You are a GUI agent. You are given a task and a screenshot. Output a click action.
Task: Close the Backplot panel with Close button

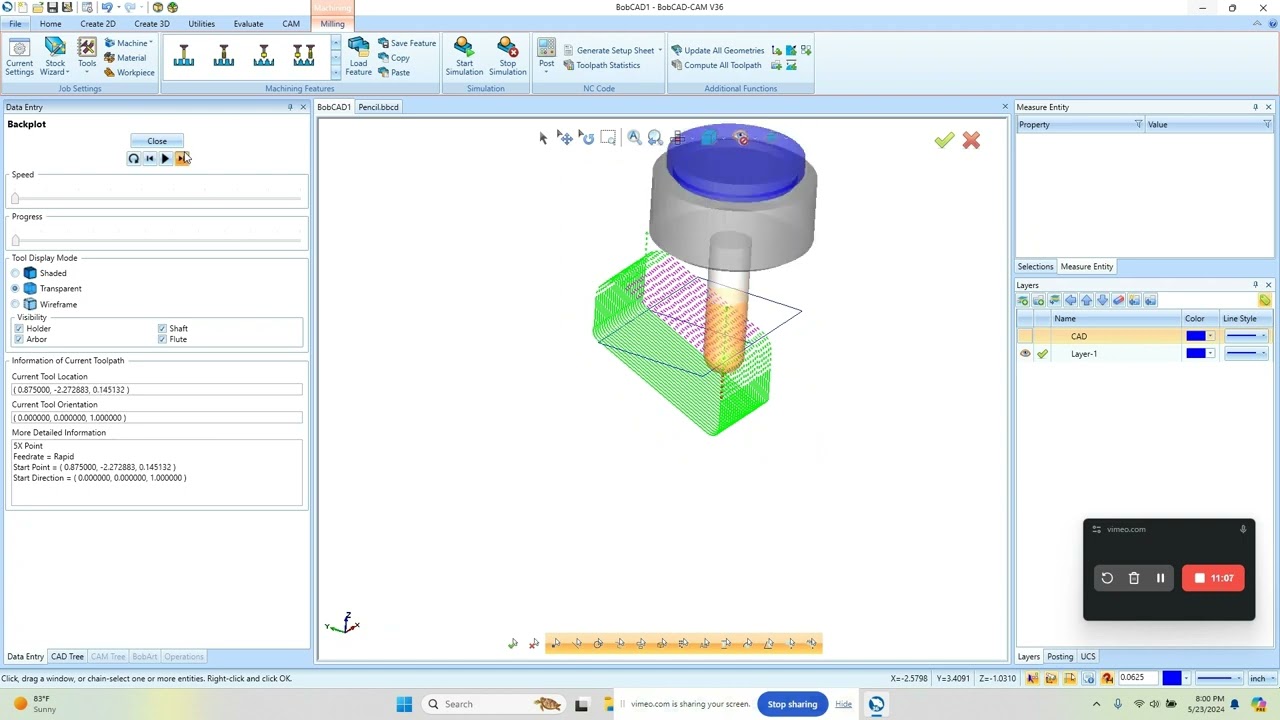pos(157,141)
